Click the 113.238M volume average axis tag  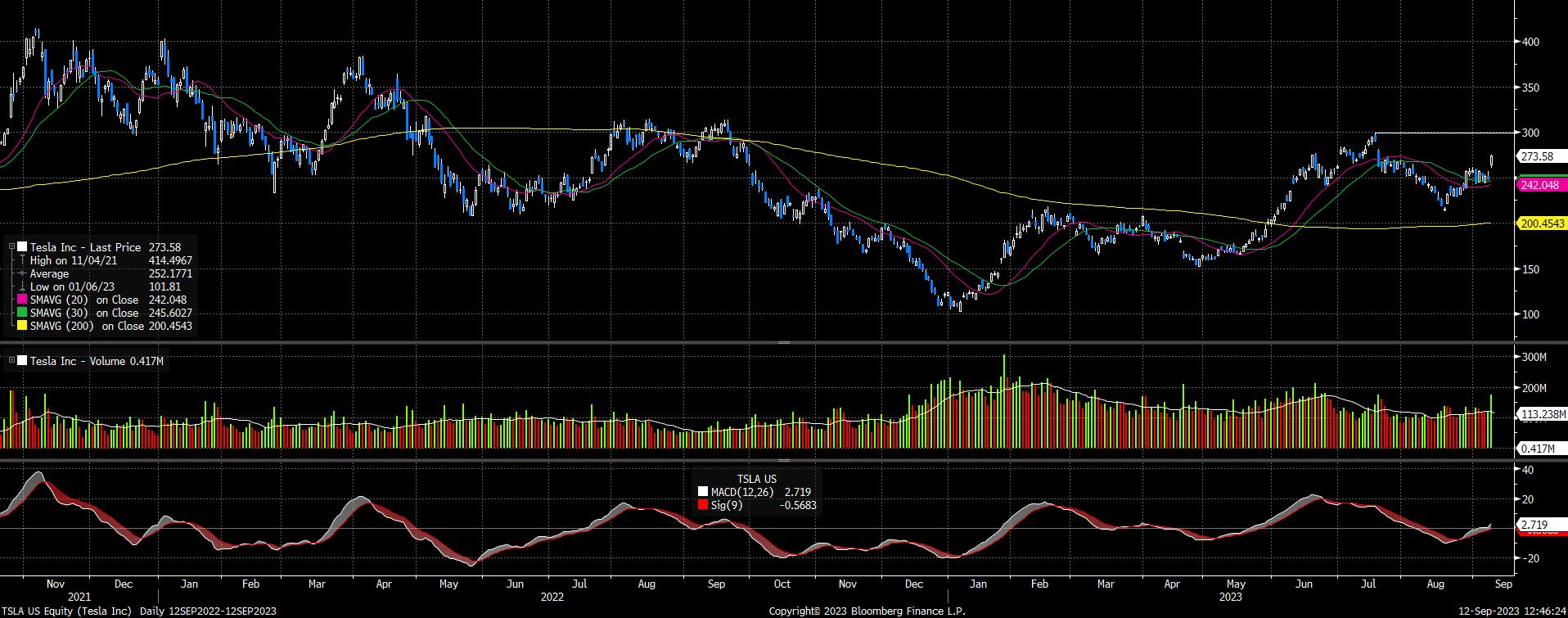[x=1542, y=414]
